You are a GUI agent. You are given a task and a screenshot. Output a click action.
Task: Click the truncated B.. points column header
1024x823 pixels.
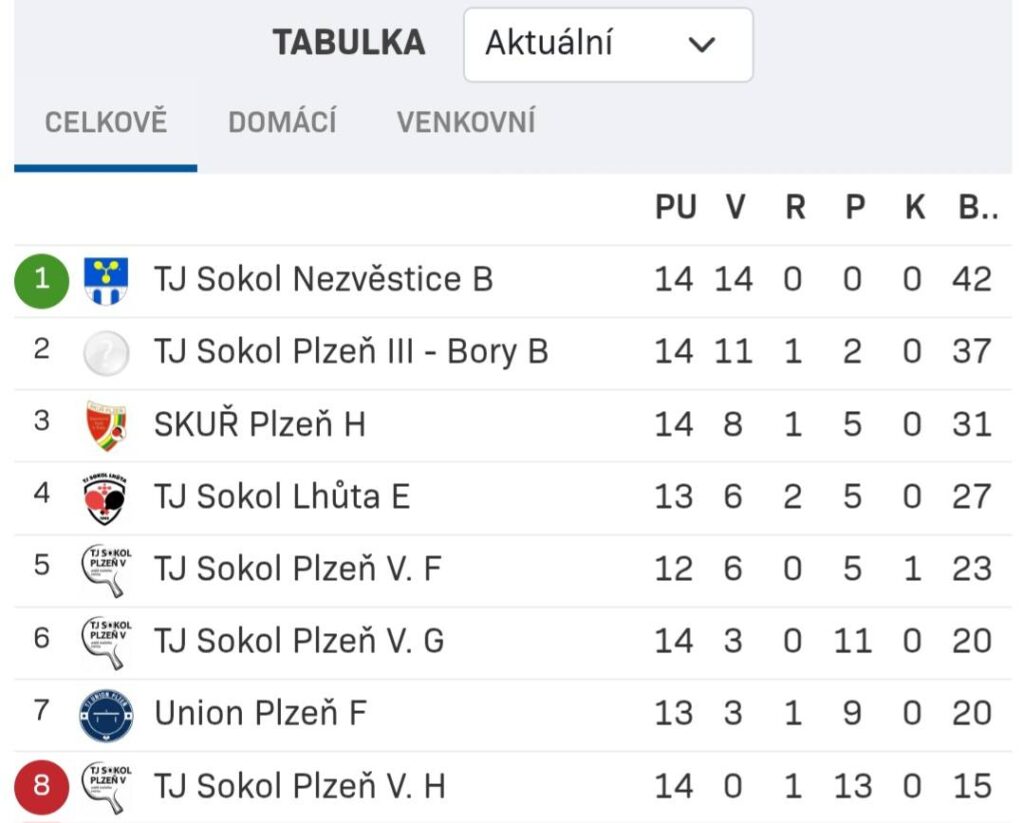pos(977,208)
